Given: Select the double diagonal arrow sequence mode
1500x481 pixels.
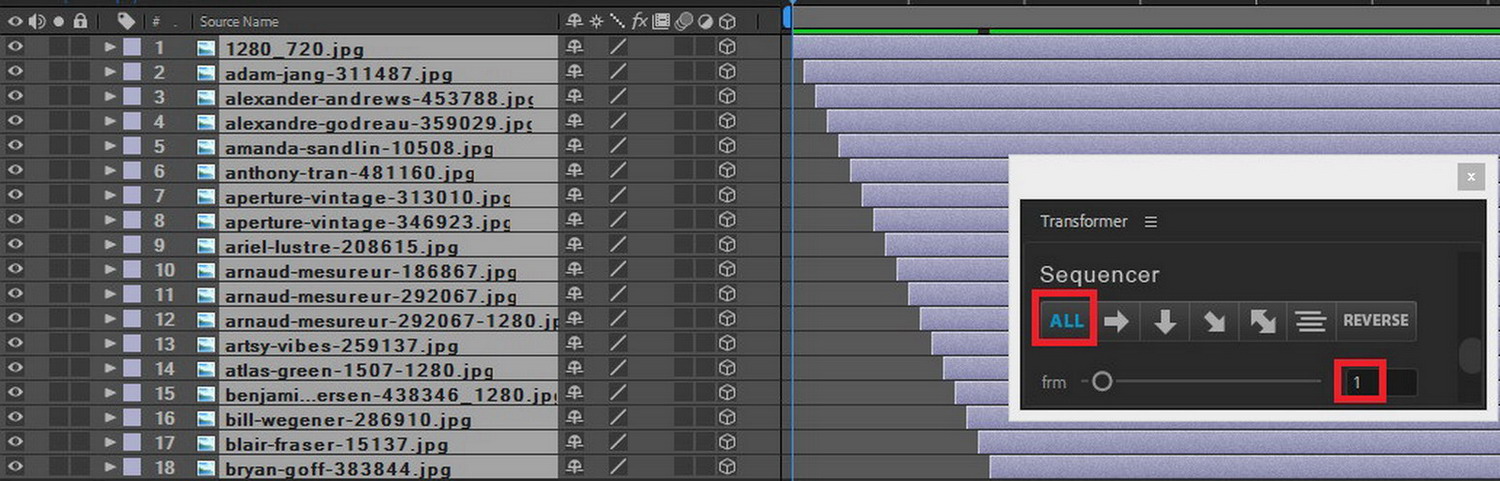Looking at the screenshot, I should pos(1262,321).
